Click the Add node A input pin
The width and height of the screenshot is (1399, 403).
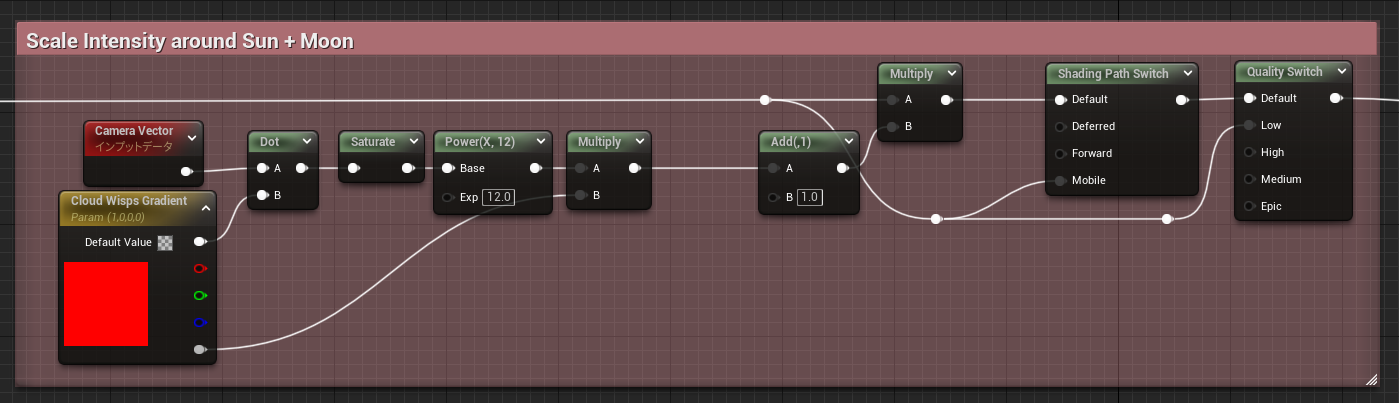774,168
